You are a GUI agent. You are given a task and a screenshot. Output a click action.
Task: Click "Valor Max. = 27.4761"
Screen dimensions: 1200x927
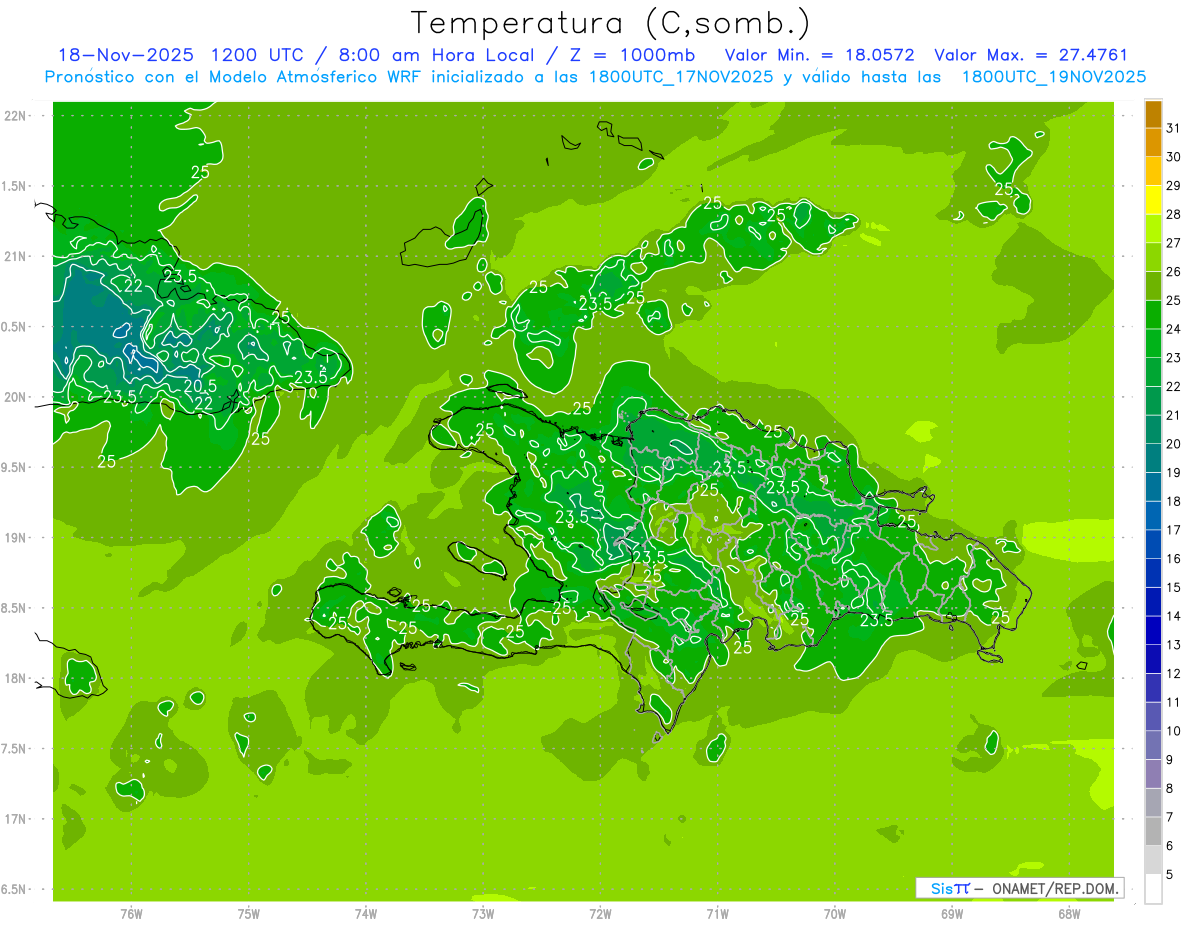point(1030,55)
